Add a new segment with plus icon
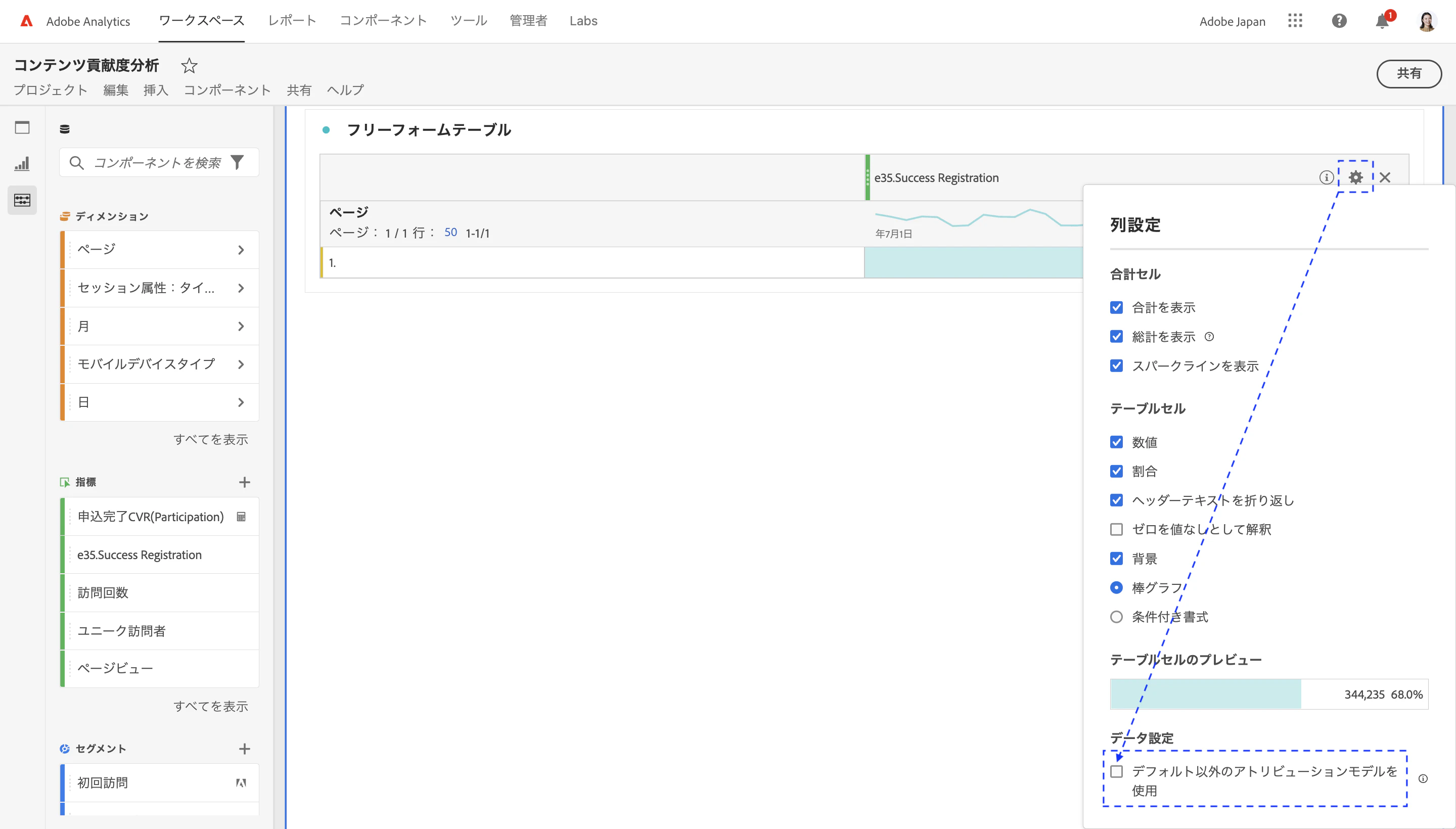 click(x=245, y=749)
